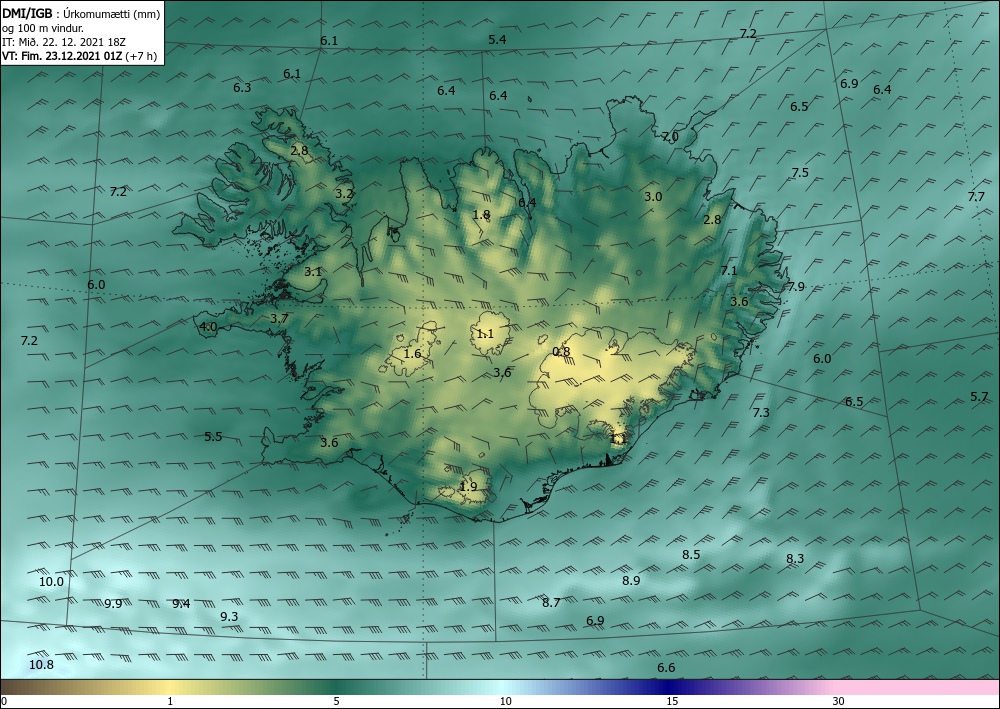Select the 3.1 value label
The image size is (1000, 709).
(312, 272)
